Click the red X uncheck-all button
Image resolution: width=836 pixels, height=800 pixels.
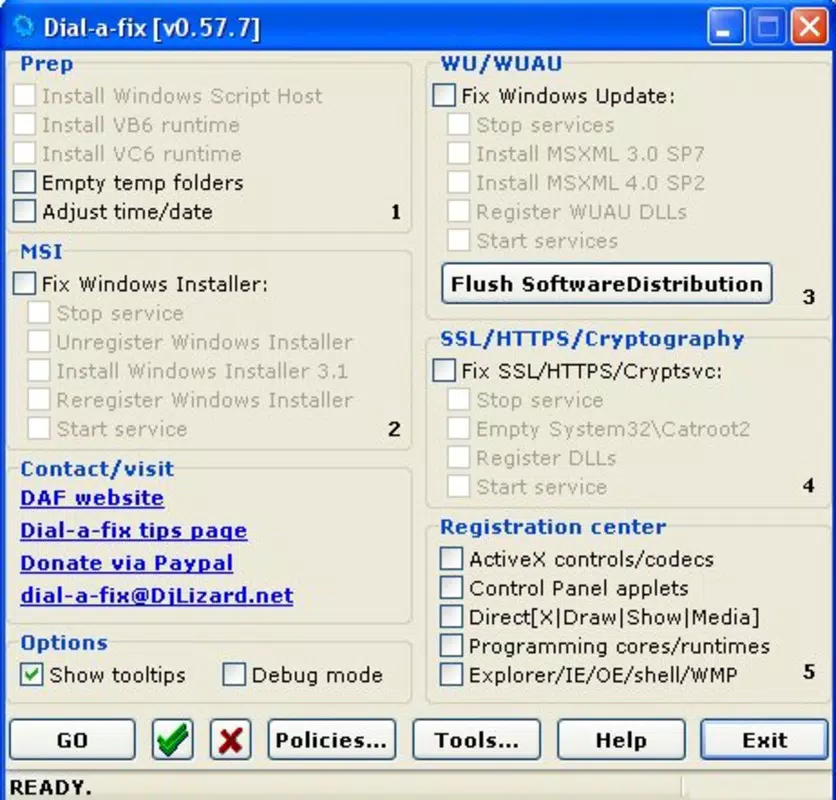click(230, 739)
